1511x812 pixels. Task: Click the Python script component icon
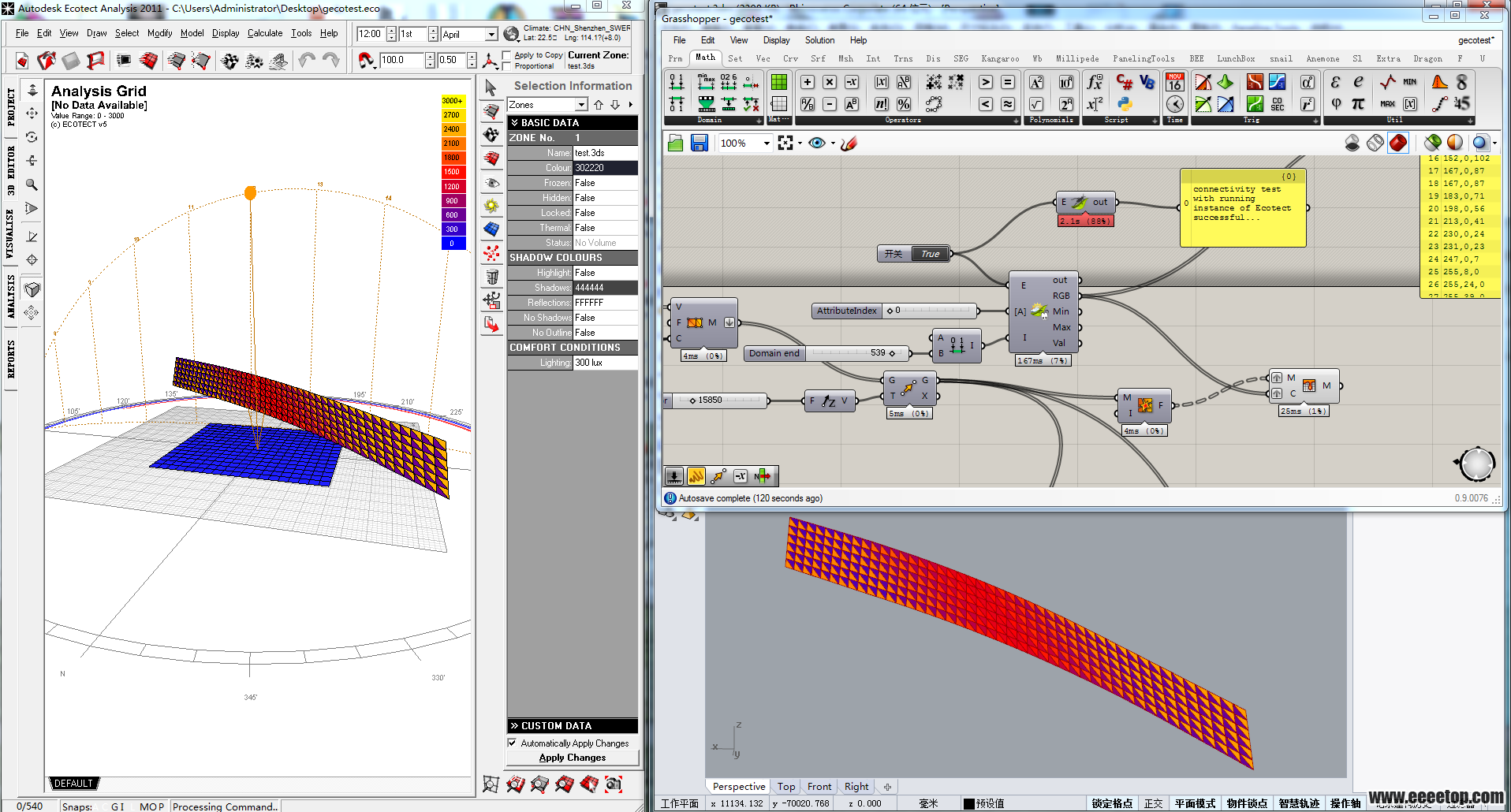[1125, 103]
